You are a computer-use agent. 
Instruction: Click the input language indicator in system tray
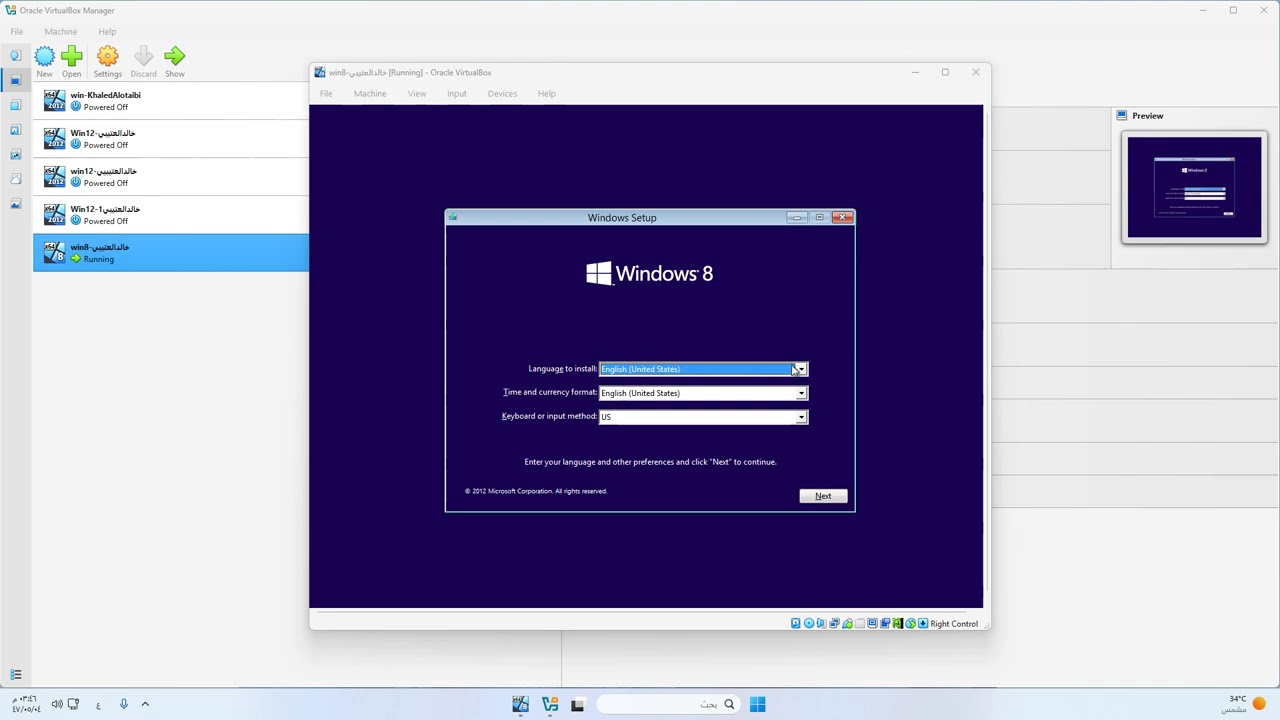98,705
